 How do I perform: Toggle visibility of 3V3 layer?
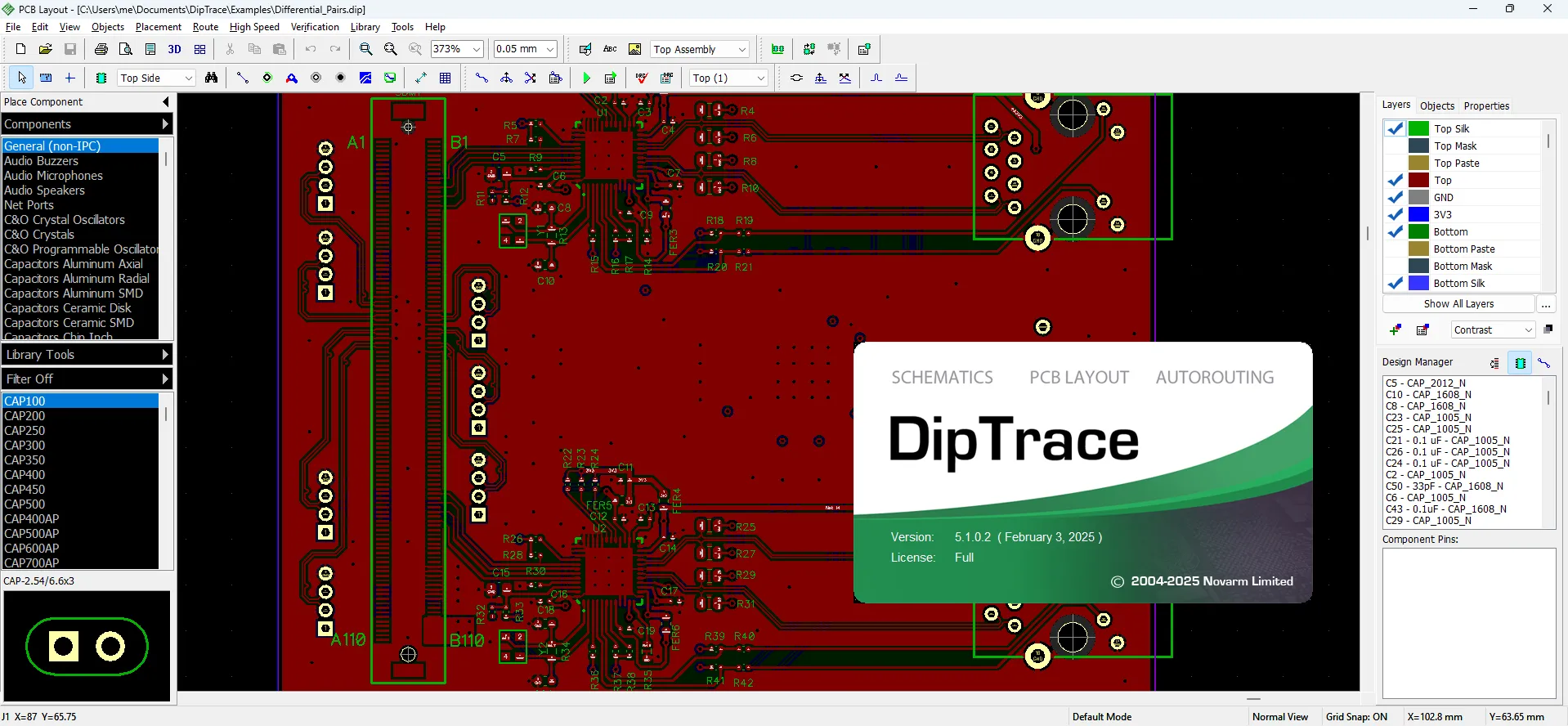pos(1396,214)
